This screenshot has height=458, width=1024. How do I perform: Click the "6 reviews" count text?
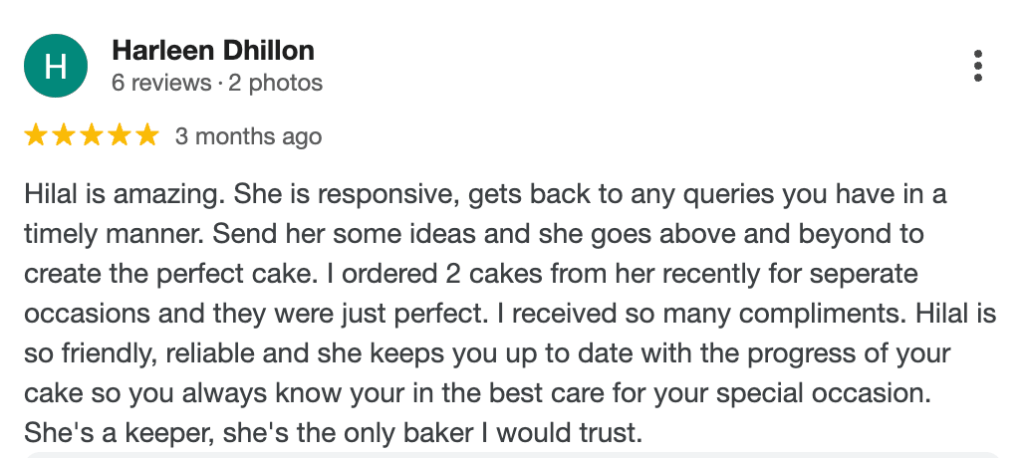[160, 83]
